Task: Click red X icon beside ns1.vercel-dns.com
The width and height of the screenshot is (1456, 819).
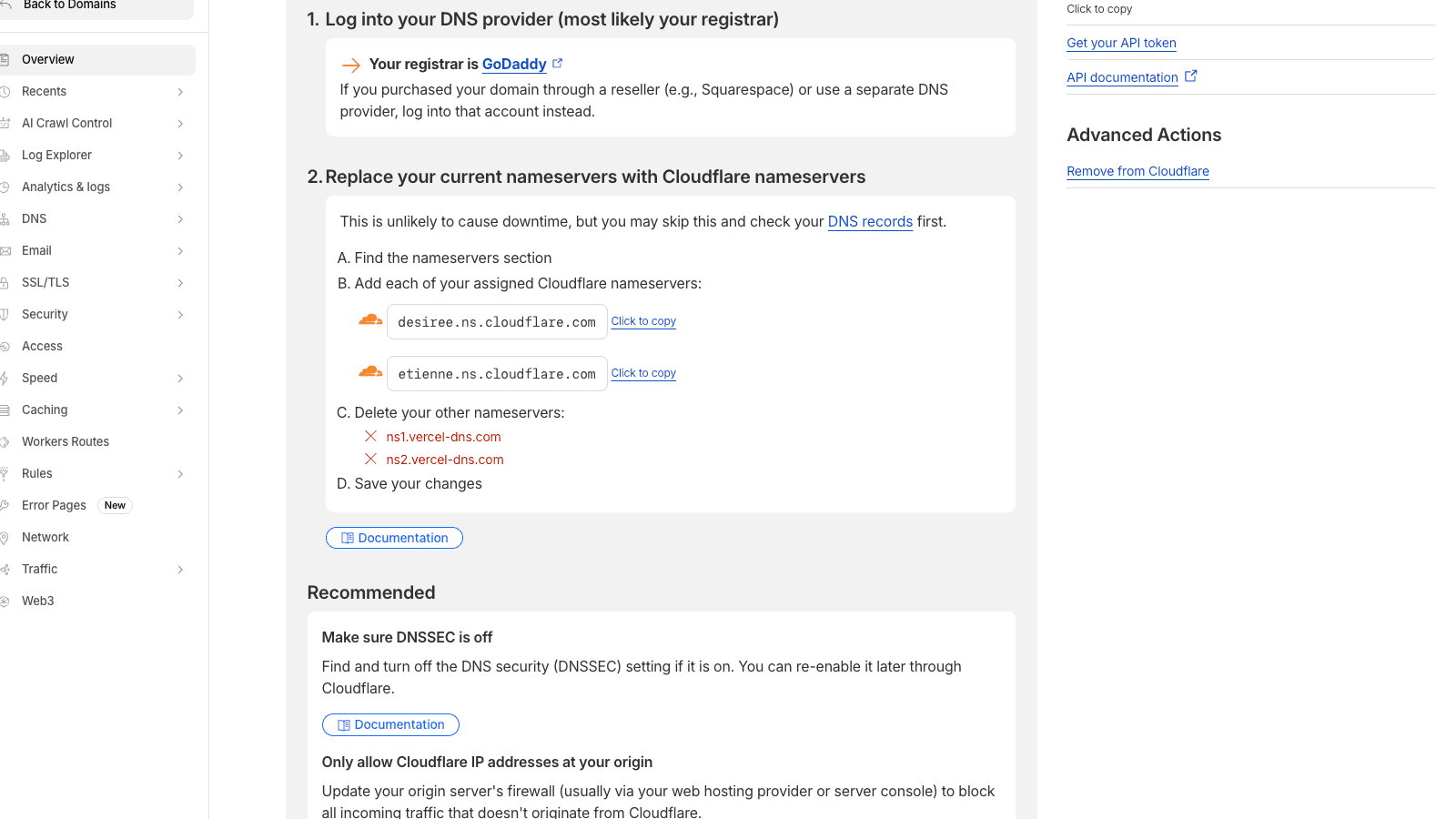Action: [x=371, y=437]
